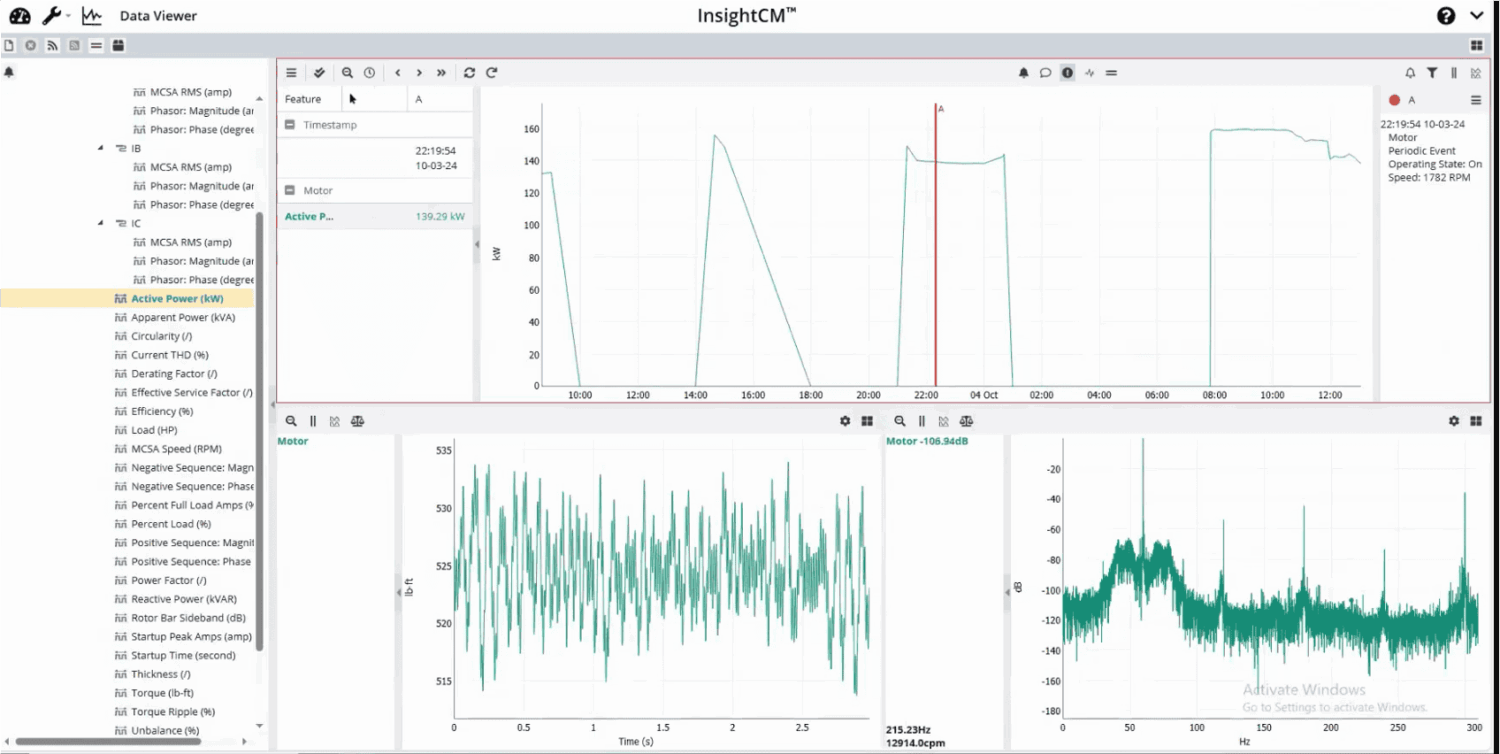Click the zoom magnifier in trend toolbar
This screenshot has height=754, width=1500.
347,73
